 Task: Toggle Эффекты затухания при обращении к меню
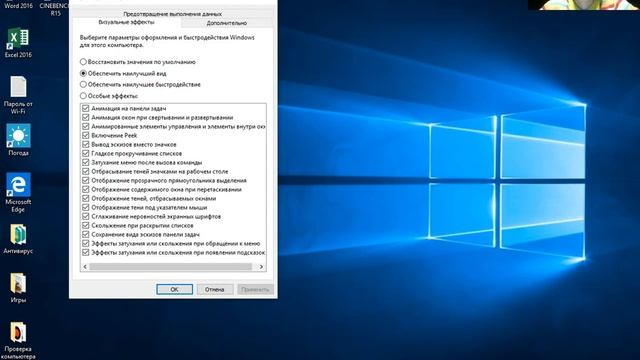(x=86, y=243)
